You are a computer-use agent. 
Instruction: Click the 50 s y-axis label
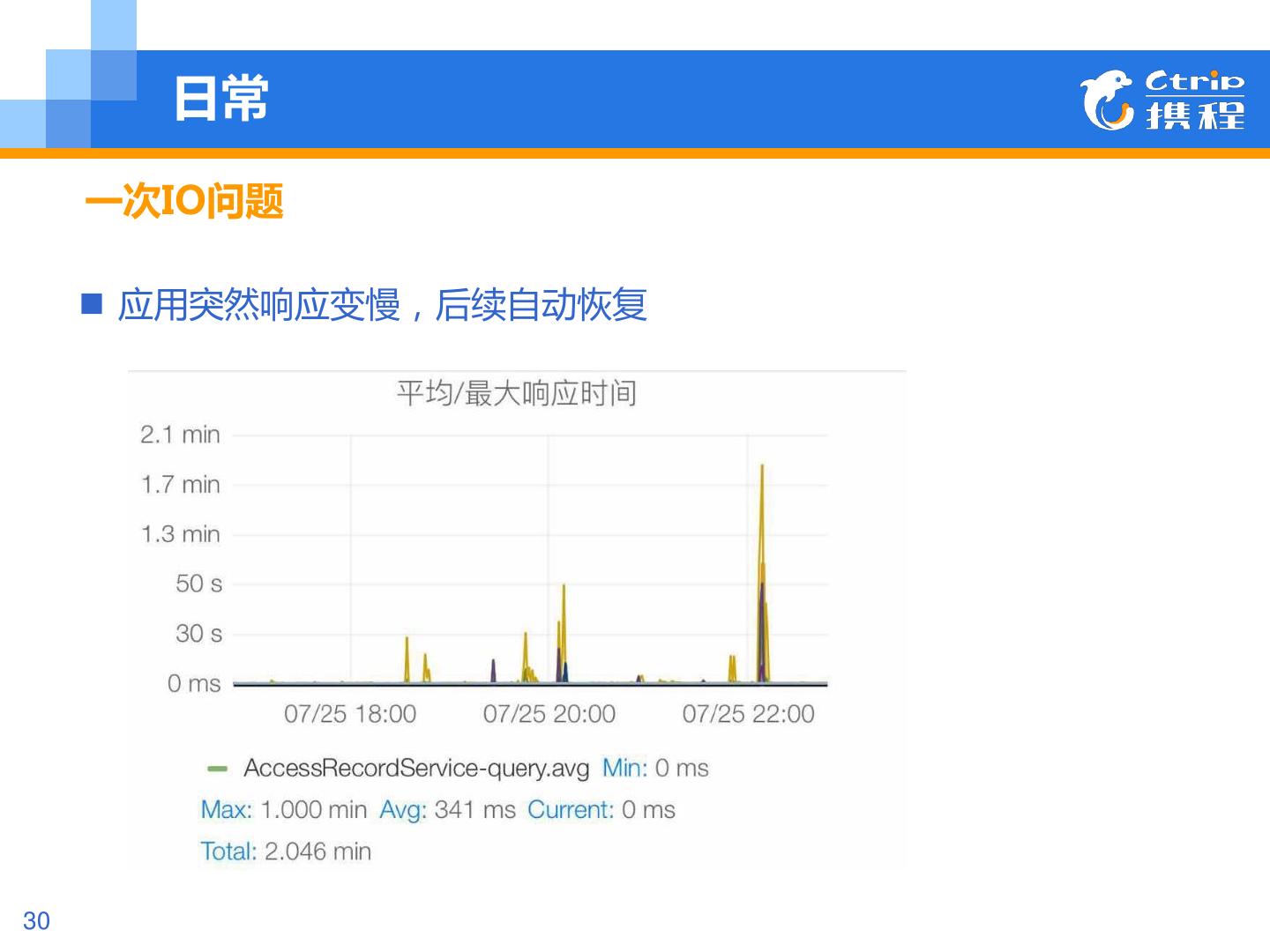[x=199, y=584]
